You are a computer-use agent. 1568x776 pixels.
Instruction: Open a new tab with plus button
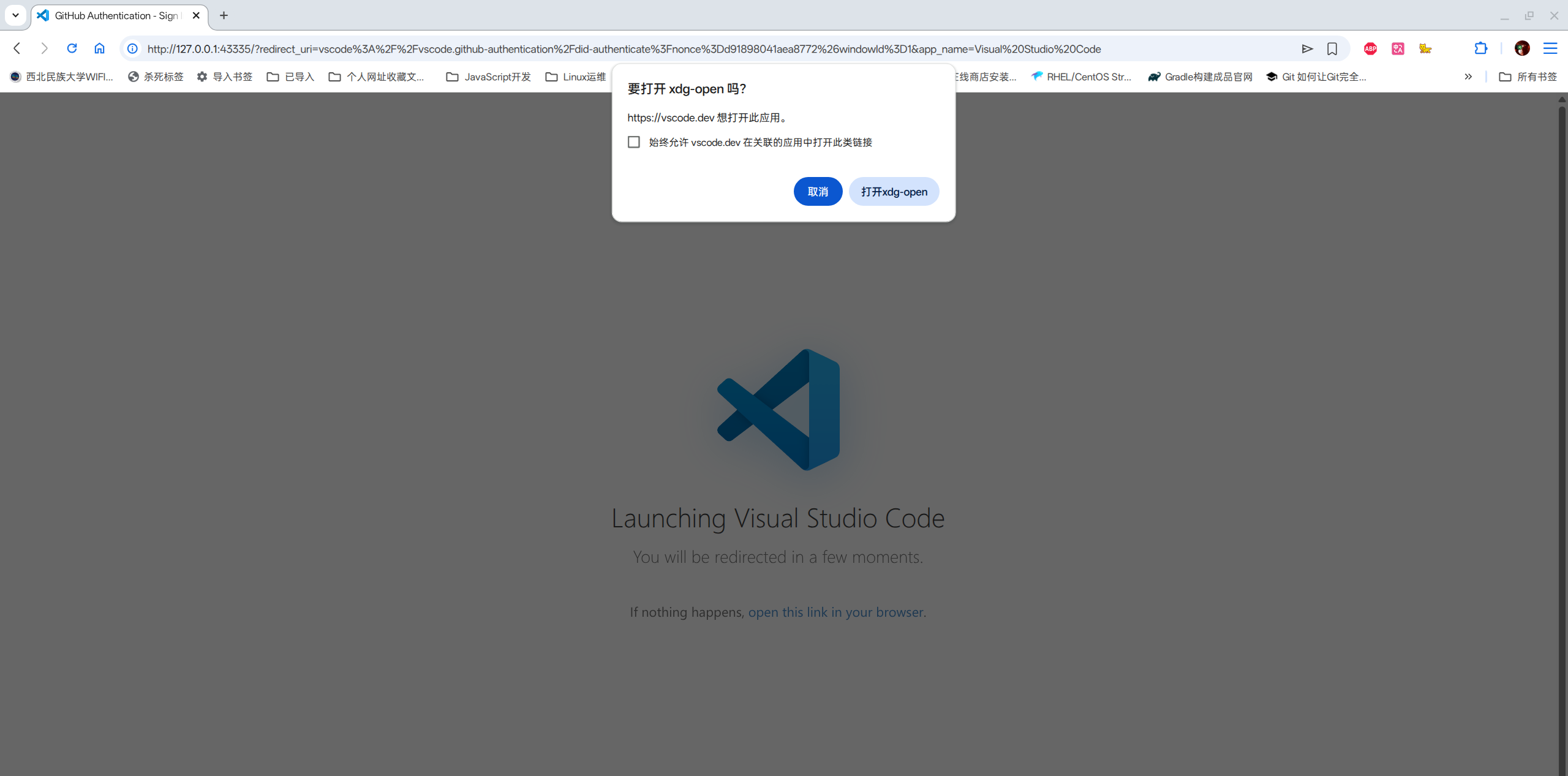point(224,15)
